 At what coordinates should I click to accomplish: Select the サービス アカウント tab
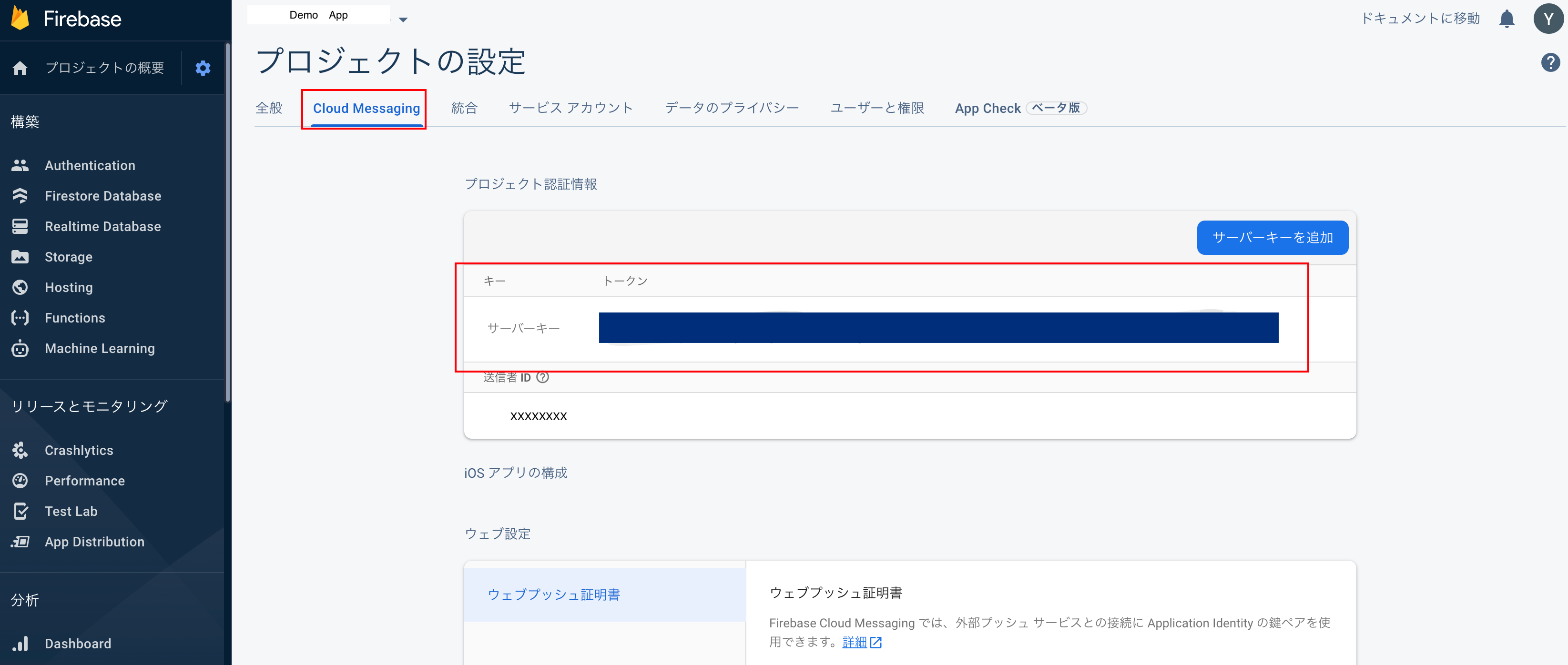pos(570,108)
